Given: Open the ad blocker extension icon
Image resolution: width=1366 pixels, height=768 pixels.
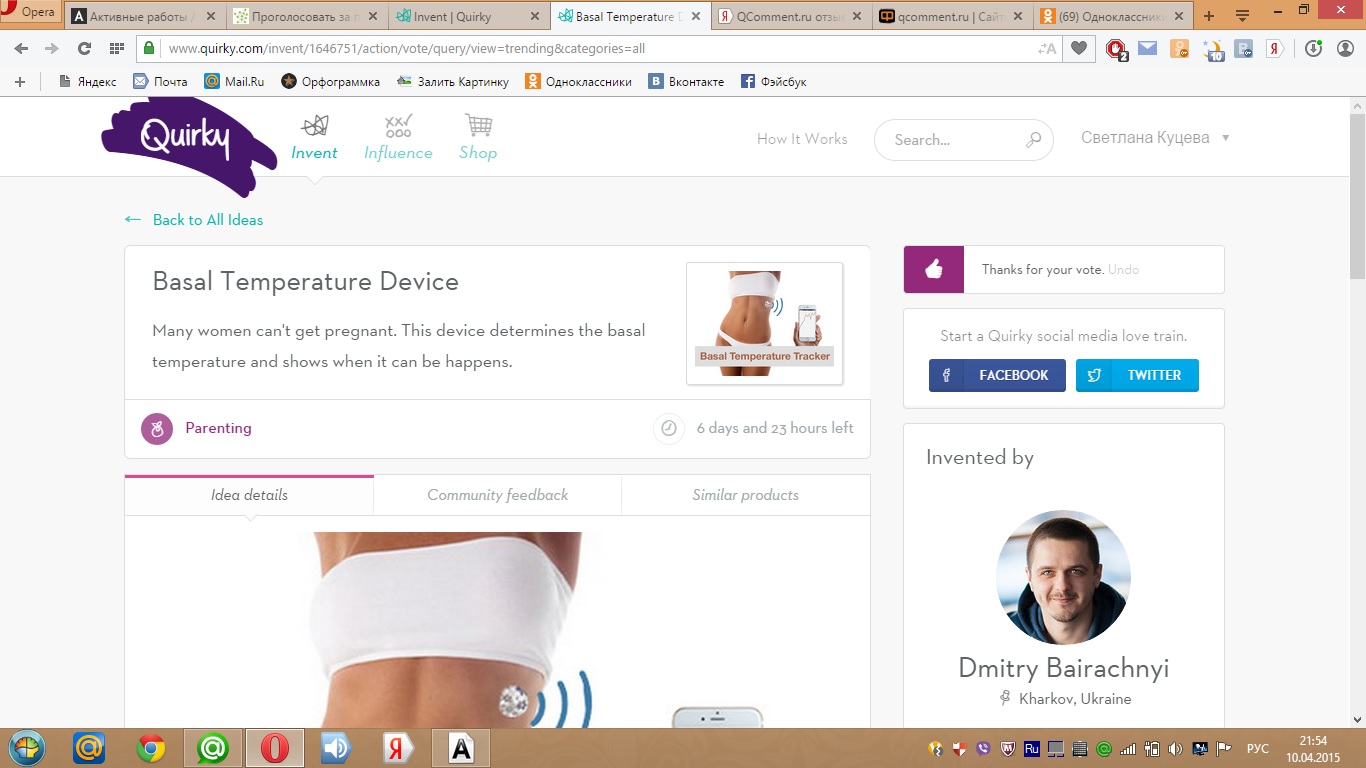Looking at the screenshot, I should pyautogui.click(x=1117, y=49).
